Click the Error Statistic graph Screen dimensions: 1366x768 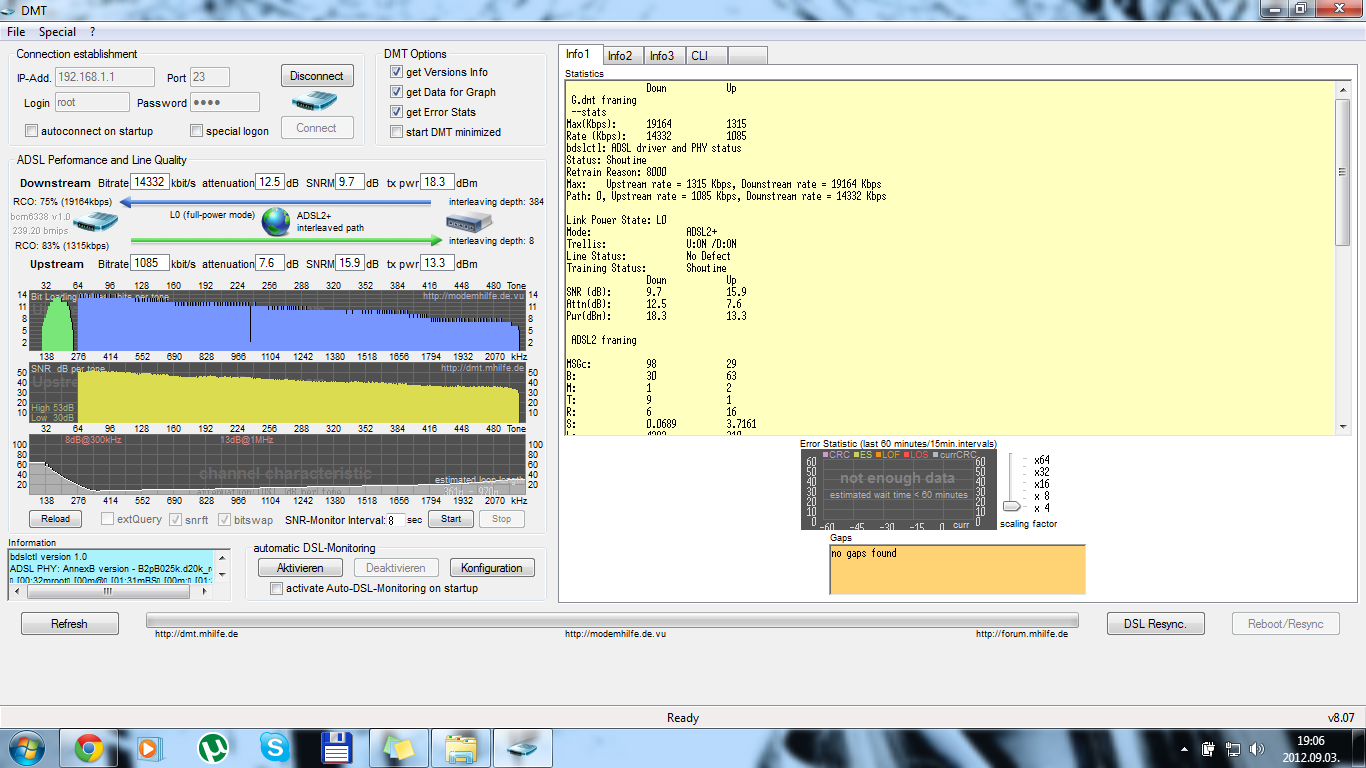pos(899,489)
